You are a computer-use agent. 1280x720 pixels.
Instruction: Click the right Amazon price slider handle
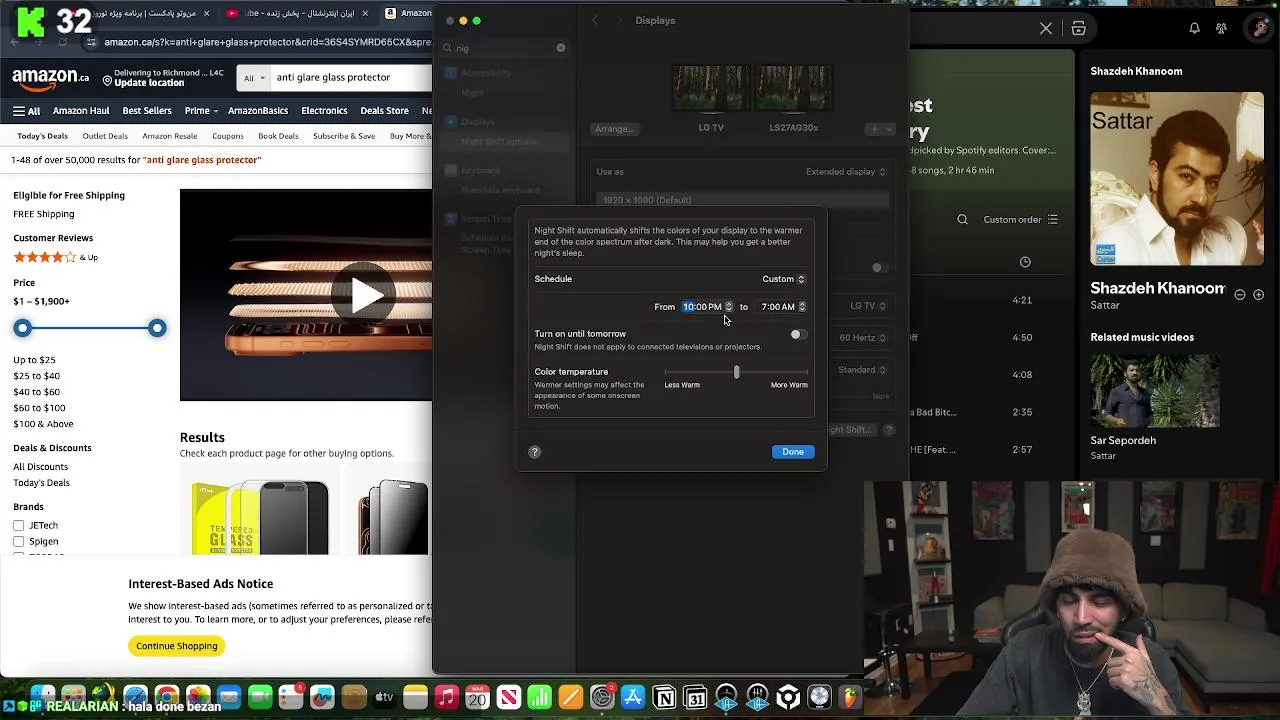tap(157, 328)
